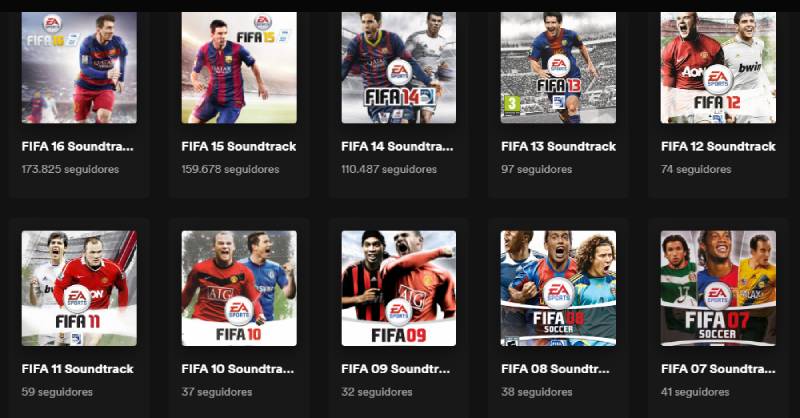This screenshot has height=418, width=800.
Task: Click the FIFA 16 Soundtrack playlist title
Action: tap(78, 146)
